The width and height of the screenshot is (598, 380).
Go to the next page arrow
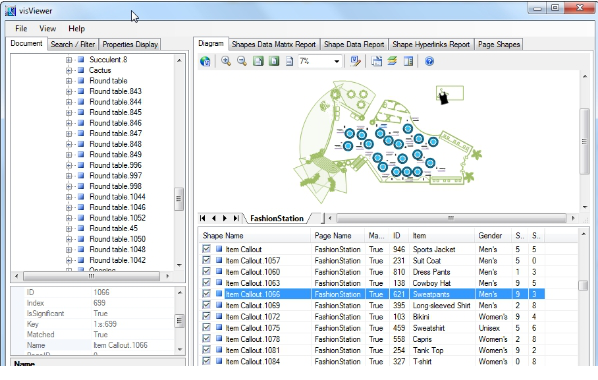[x=225, y=218]
